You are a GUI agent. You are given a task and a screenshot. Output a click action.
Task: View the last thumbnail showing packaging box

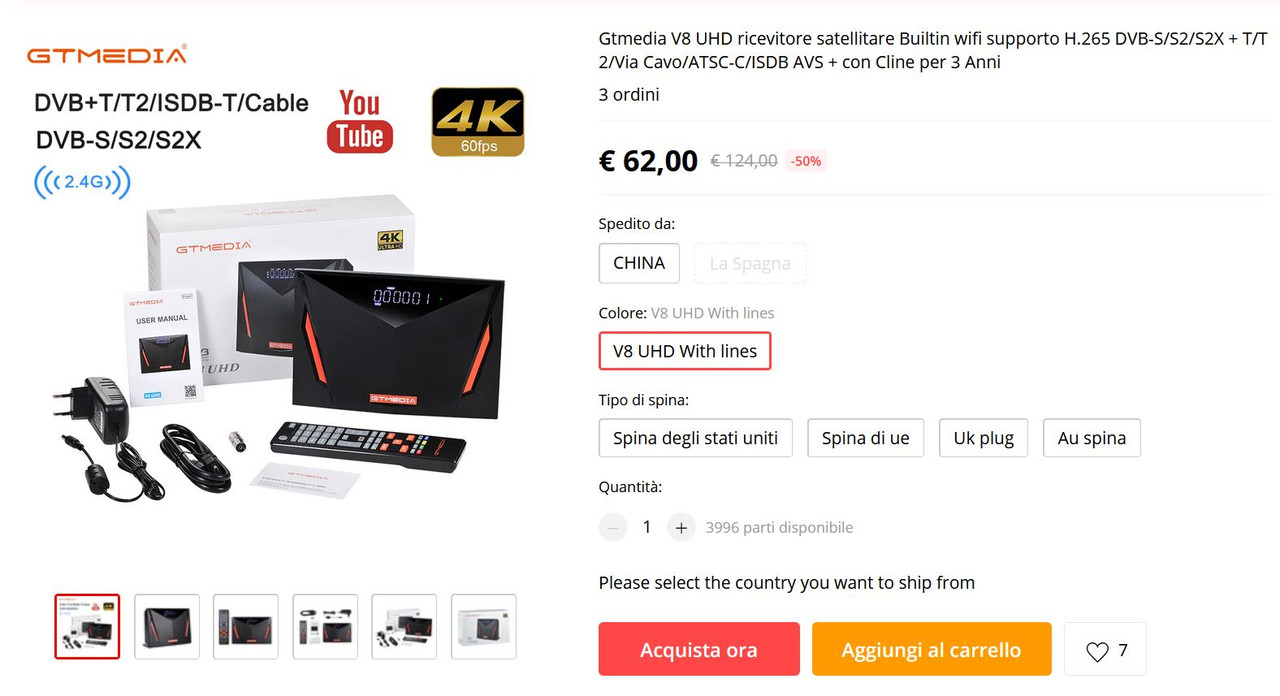484,627
